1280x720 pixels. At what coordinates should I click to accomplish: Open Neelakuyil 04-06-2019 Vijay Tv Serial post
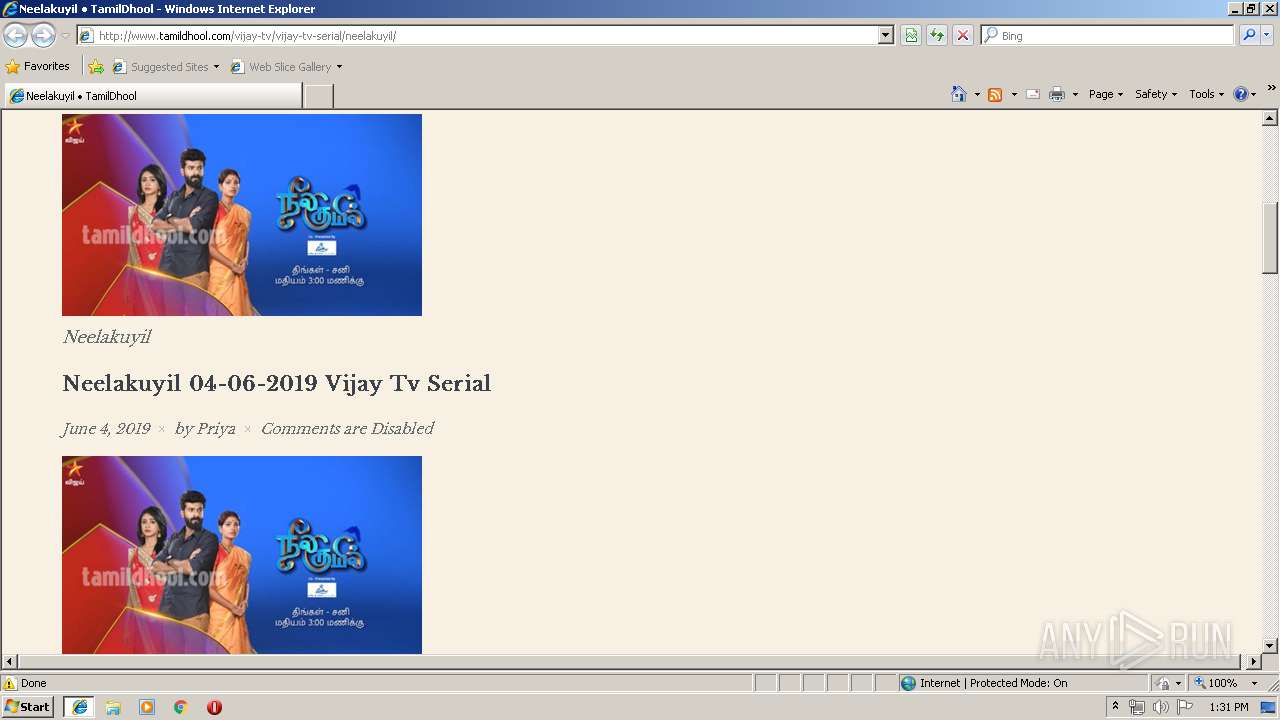tap(276, 383)
